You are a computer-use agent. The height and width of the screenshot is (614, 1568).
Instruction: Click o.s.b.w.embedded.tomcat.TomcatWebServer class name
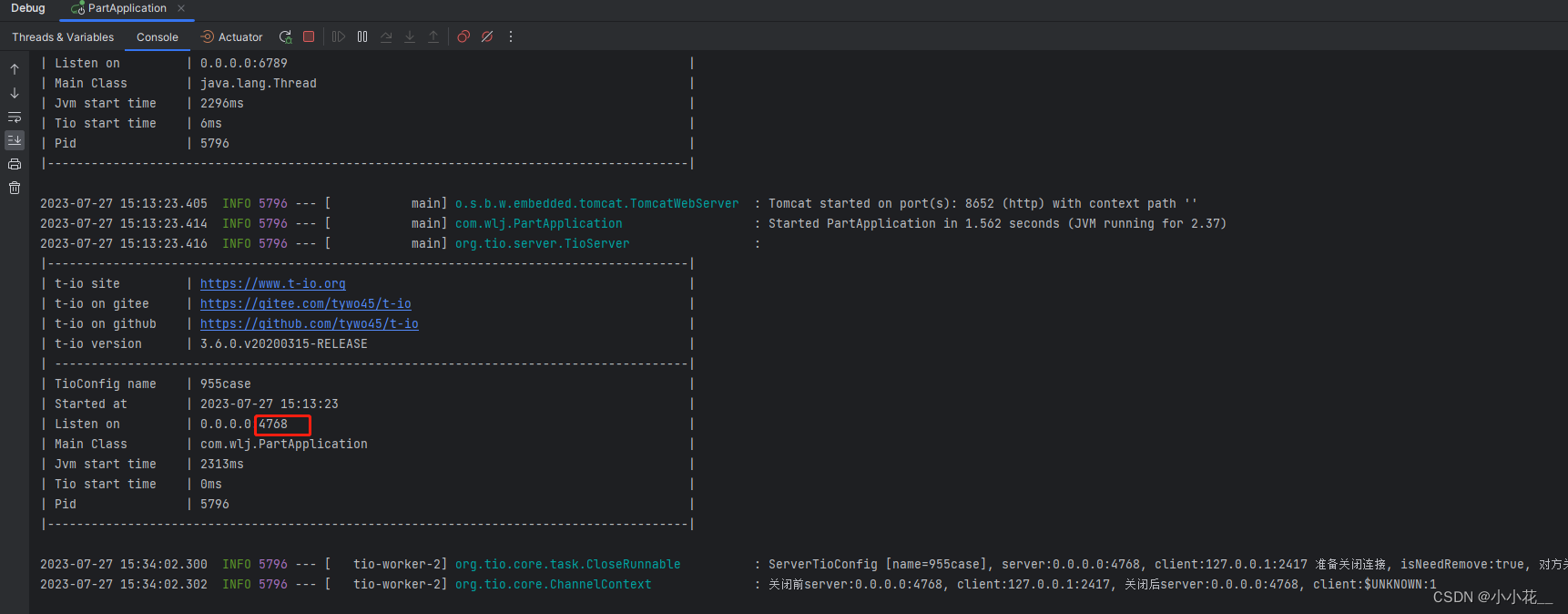[x=597, y=203]
